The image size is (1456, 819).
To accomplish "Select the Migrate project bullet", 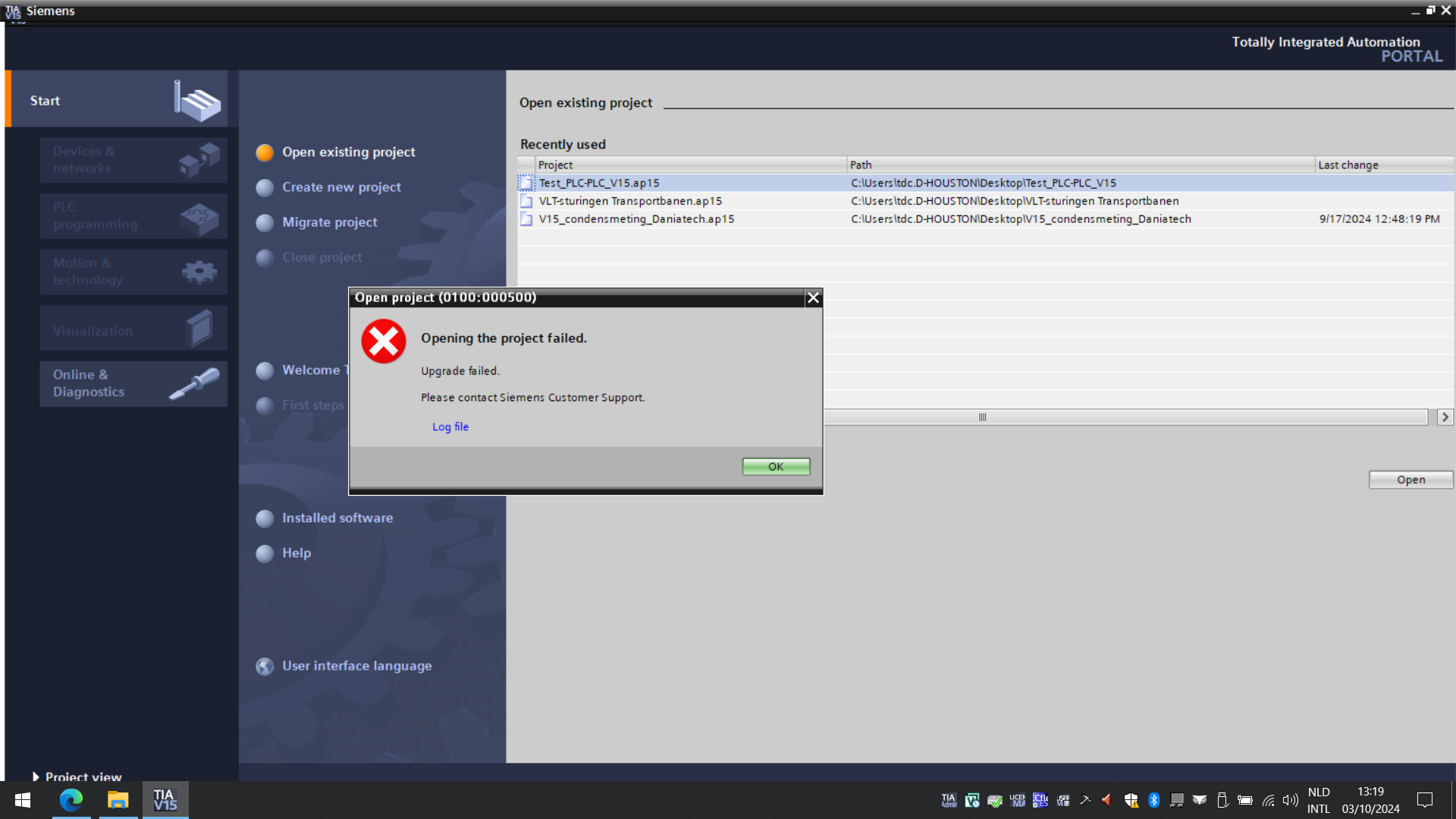I will tap(265, 223).
